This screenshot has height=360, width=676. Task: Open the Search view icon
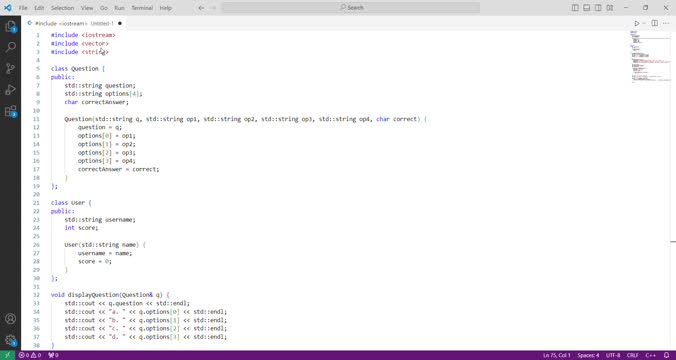10,47
